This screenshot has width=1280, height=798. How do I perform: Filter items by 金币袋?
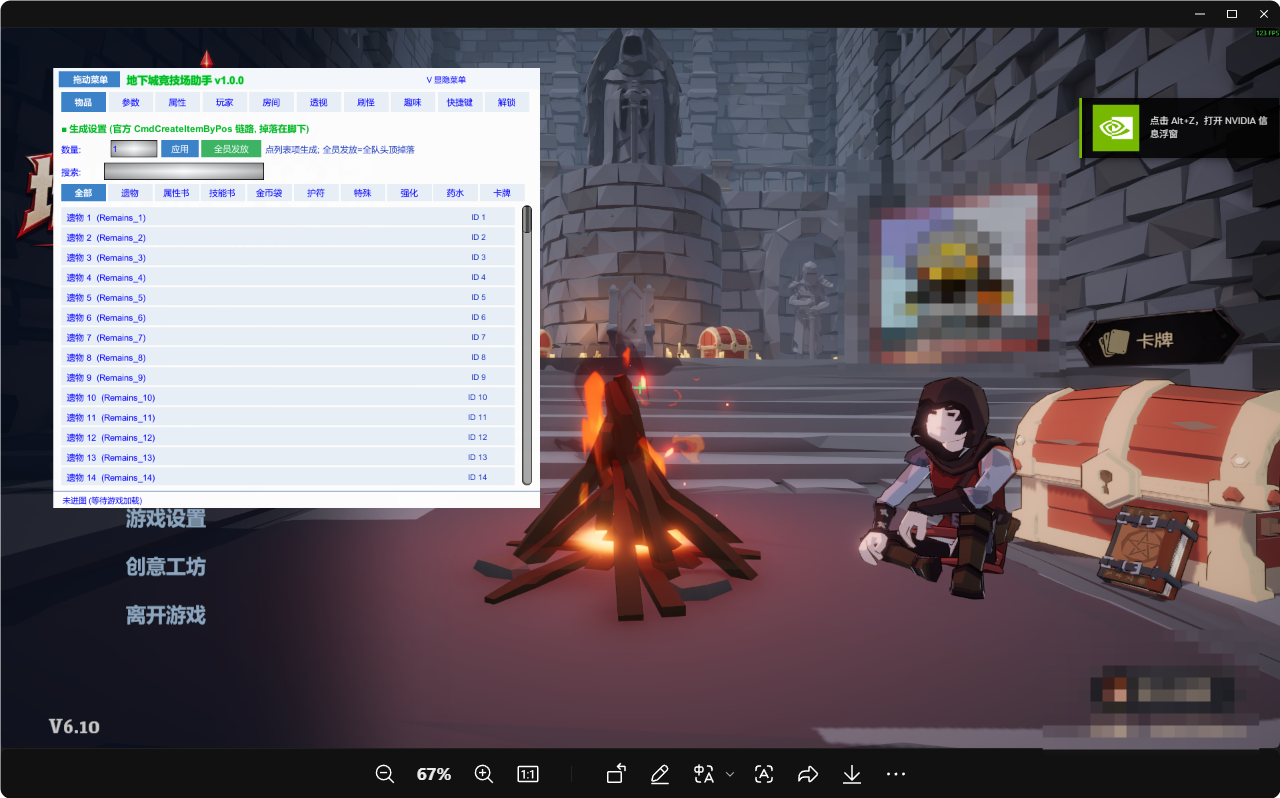pyautogui.click(x=269, y=193)
